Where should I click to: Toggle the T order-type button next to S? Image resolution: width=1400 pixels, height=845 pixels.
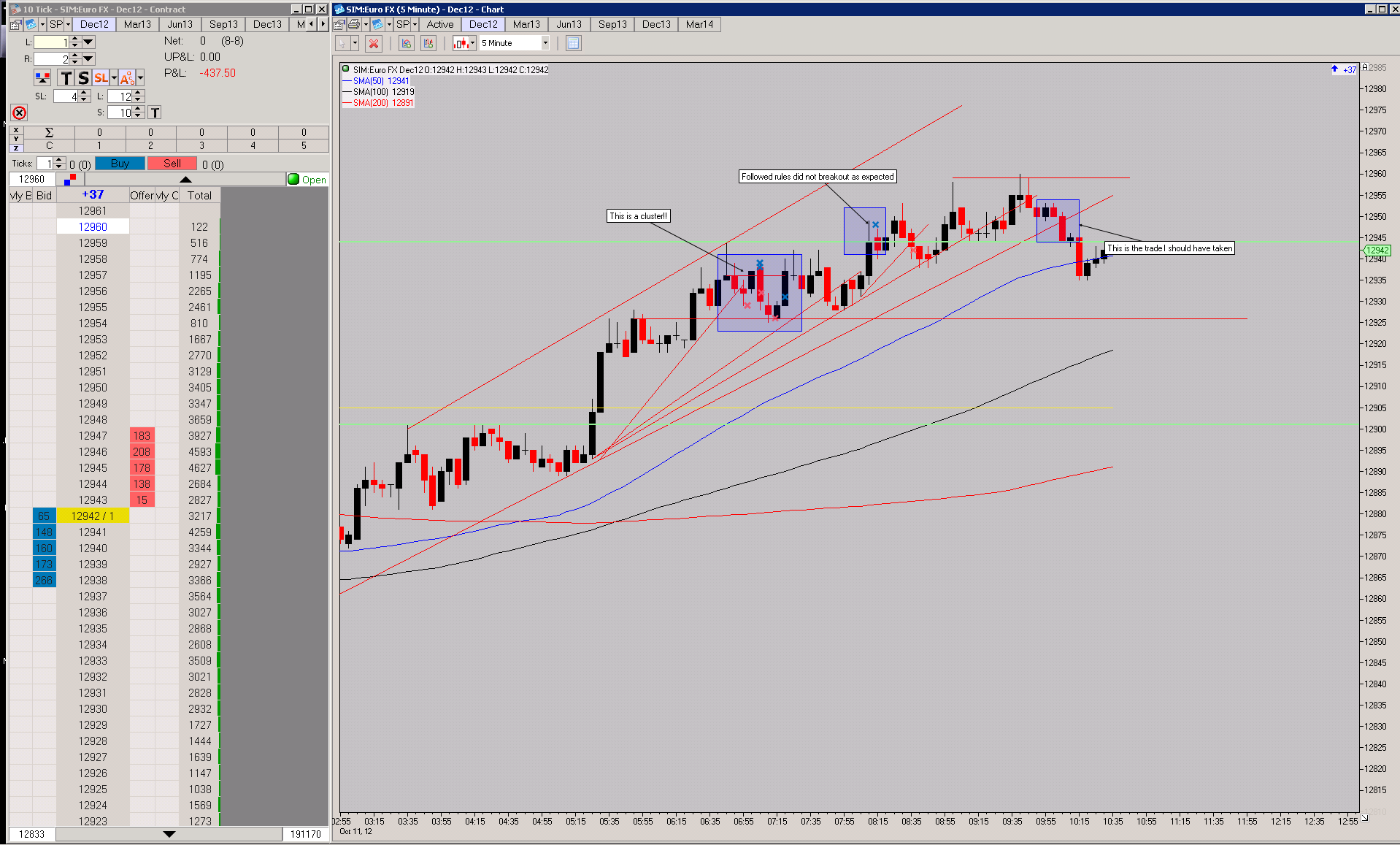click(x=66, y=77)
